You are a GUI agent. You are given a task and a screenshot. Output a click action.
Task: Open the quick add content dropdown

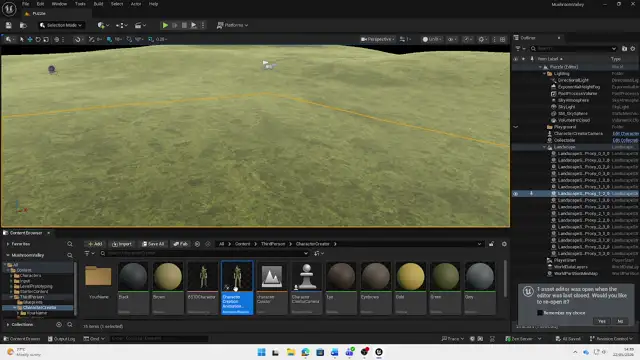[103, 25]
